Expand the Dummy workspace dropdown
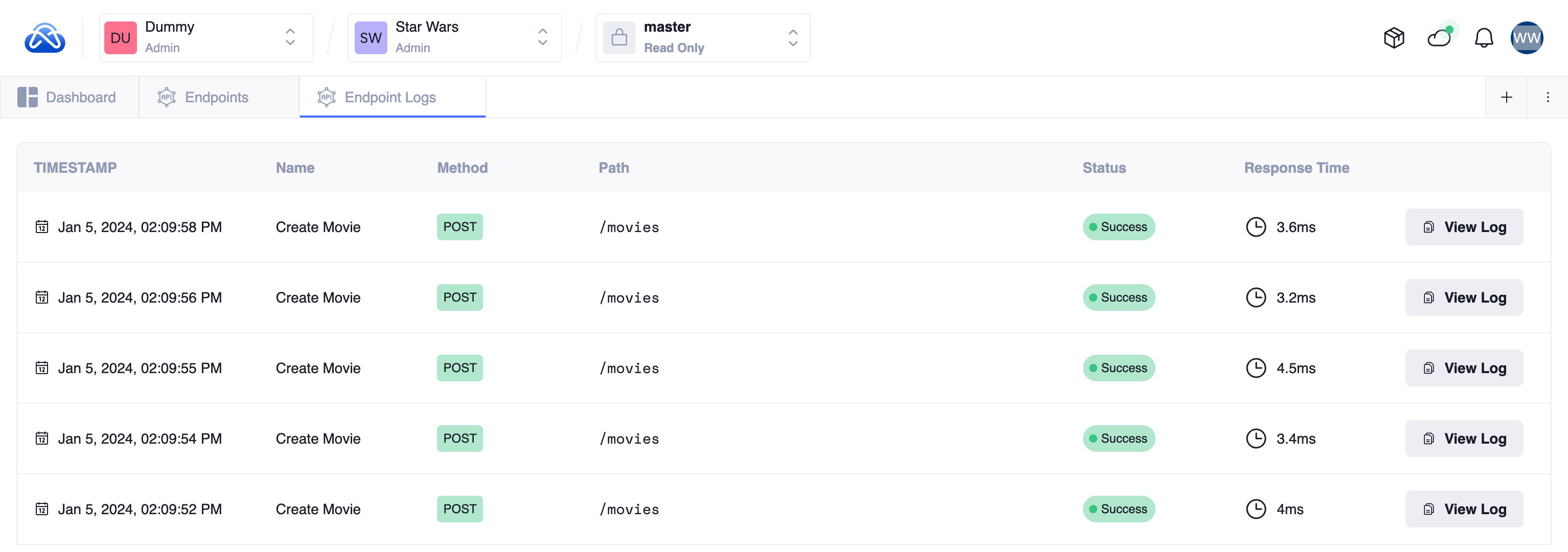The height and width of the screenshot is (552, 1568). point(290,38)
